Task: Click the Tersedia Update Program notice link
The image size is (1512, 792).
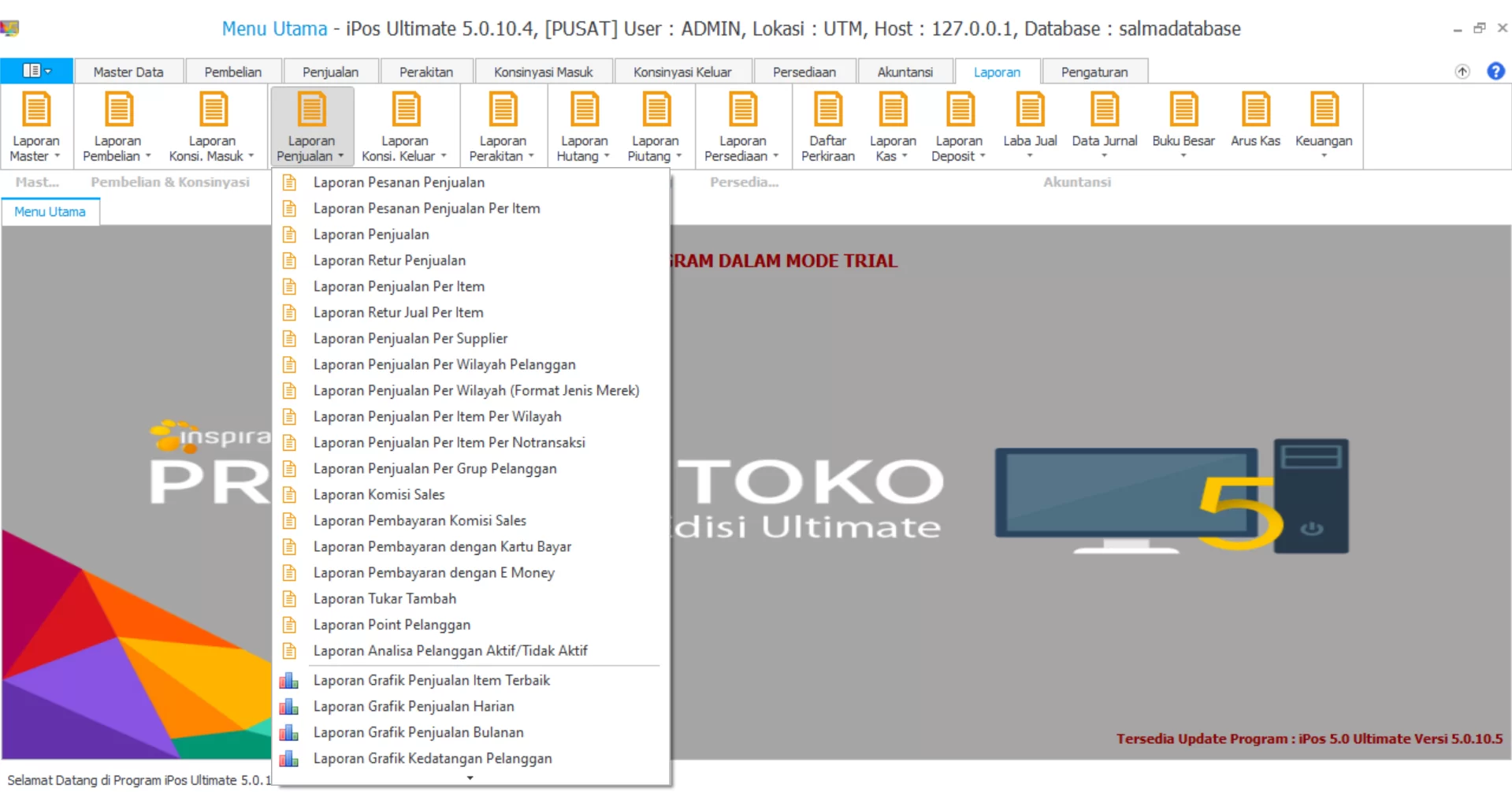Action: (x=1309, y=739)
